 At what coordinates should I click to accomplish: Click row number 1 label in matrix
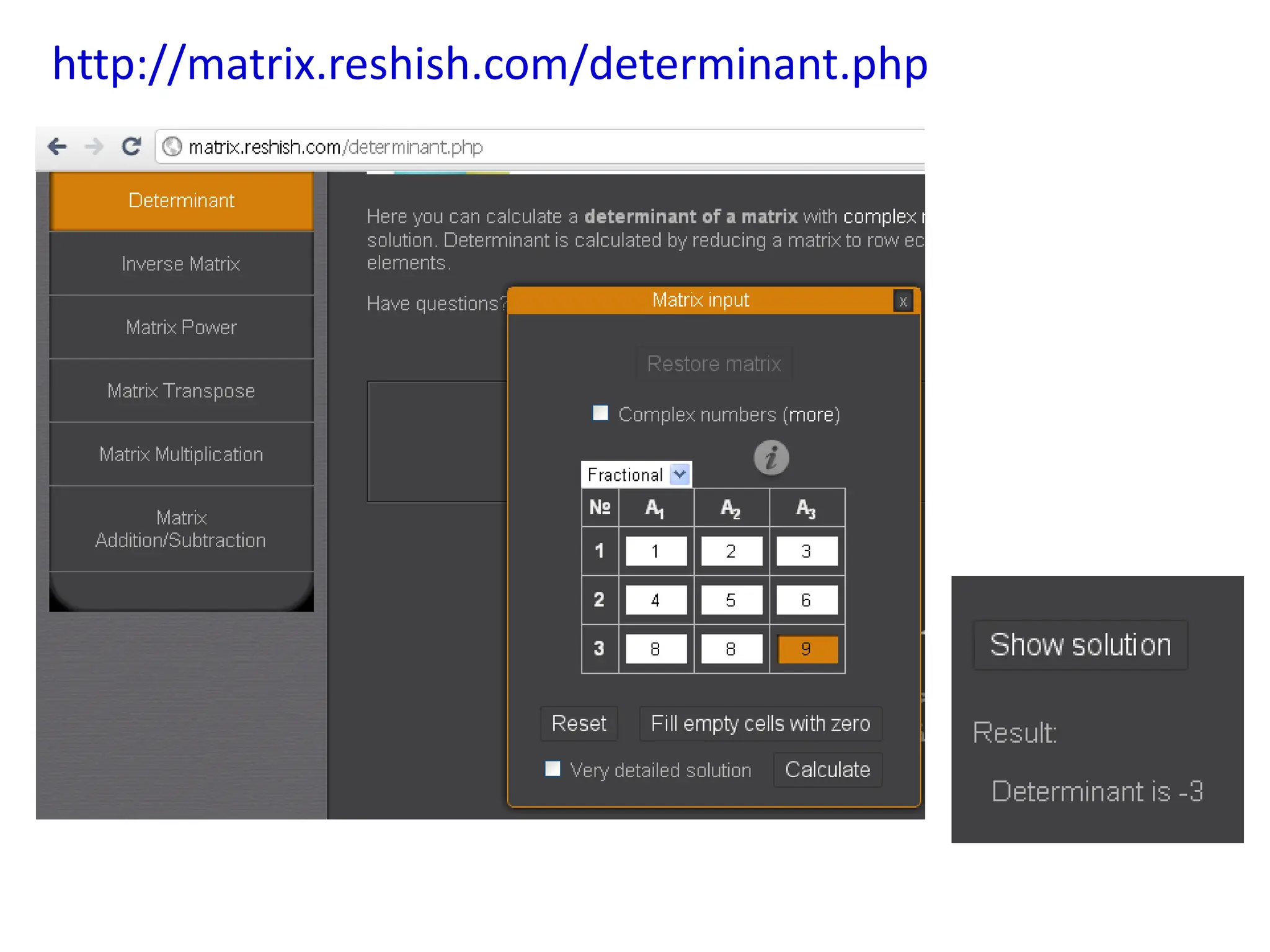coord(600,550)
